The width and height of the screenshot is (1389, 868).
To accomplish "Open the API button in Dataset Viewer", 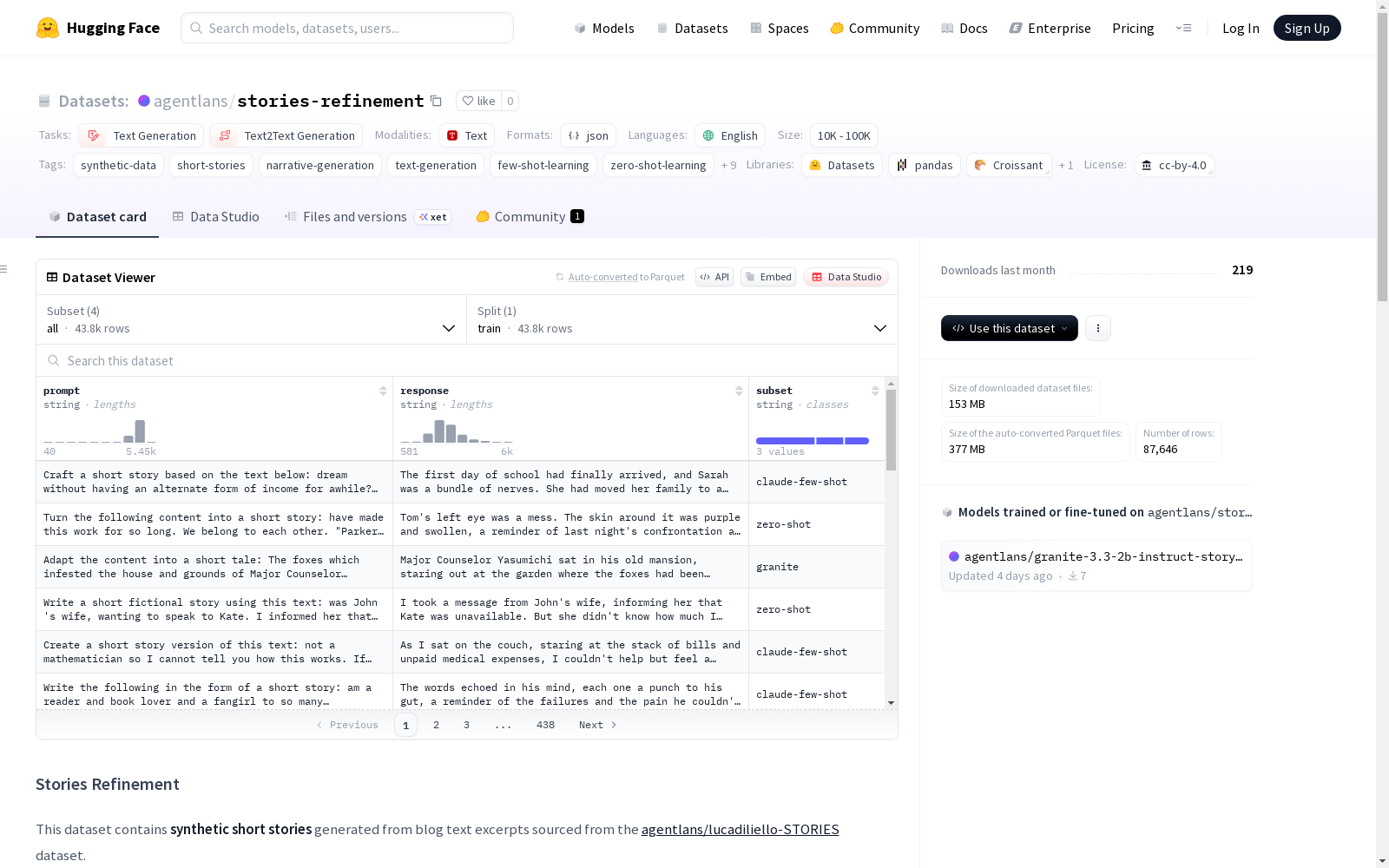I will (714, 277).
